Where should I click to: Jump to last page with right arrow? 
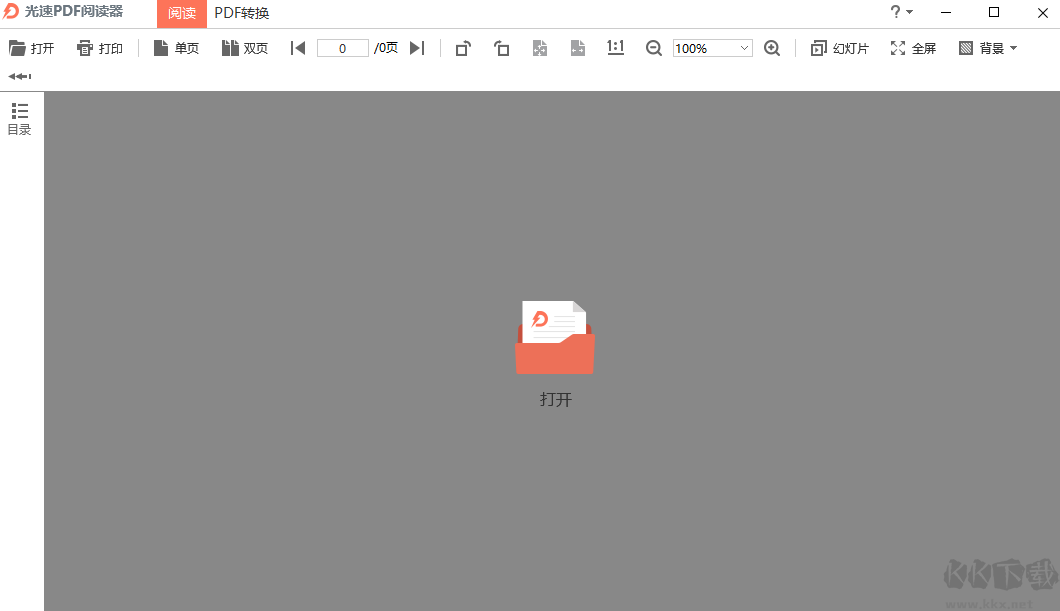click(x=417, y=47)
